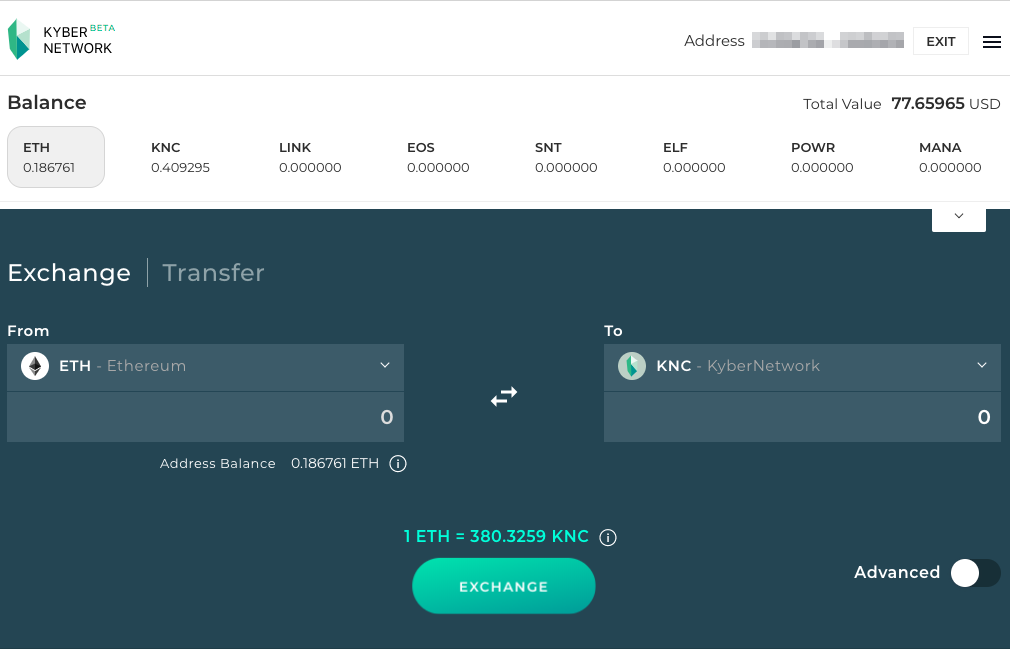The image size is (1010, 649).
Task: Click the Ethereum icon in From field
Action: (34, 366)
